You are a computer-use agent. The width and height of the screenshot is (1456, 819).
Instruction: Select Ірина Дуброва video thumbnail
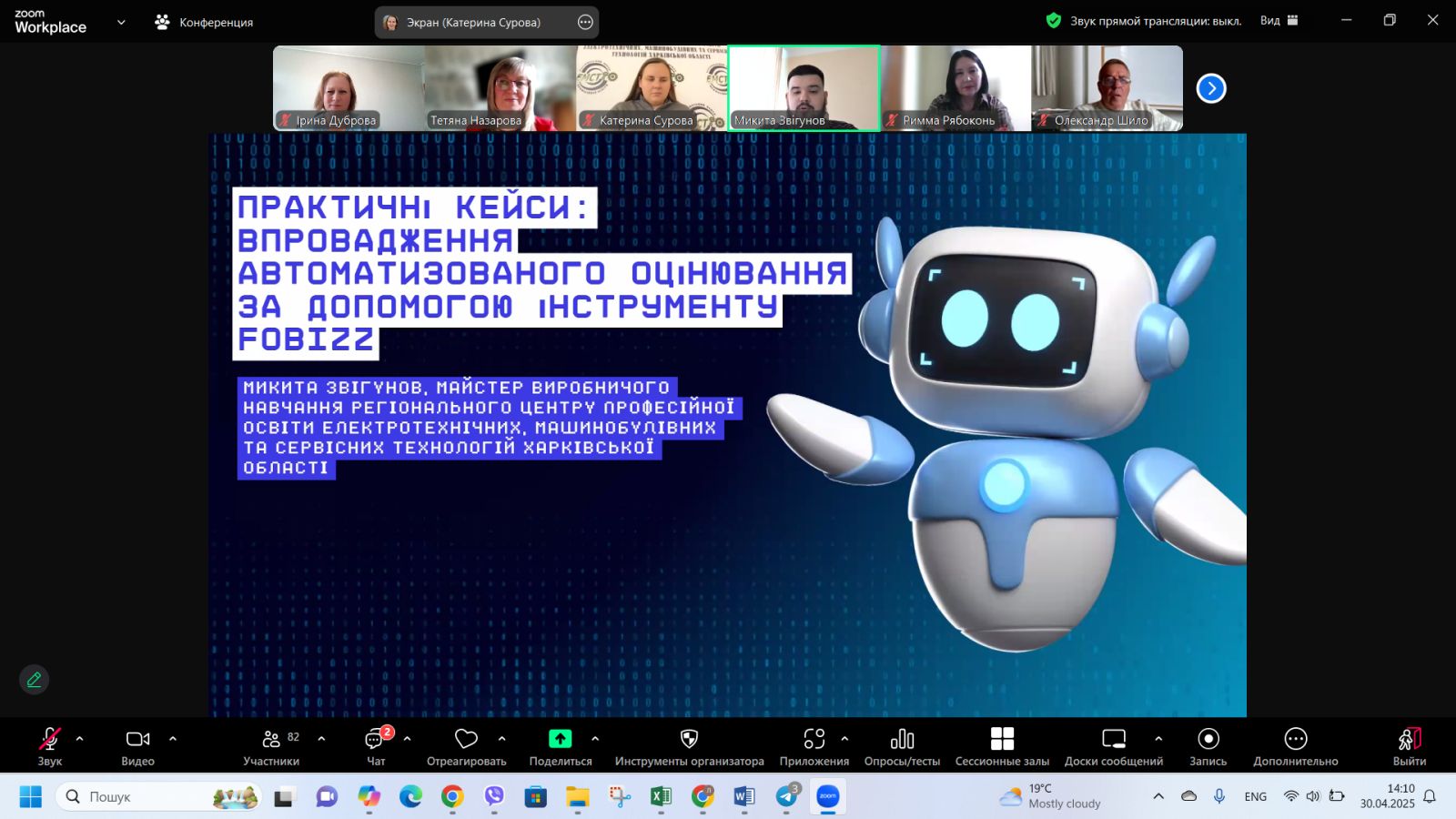349,88
